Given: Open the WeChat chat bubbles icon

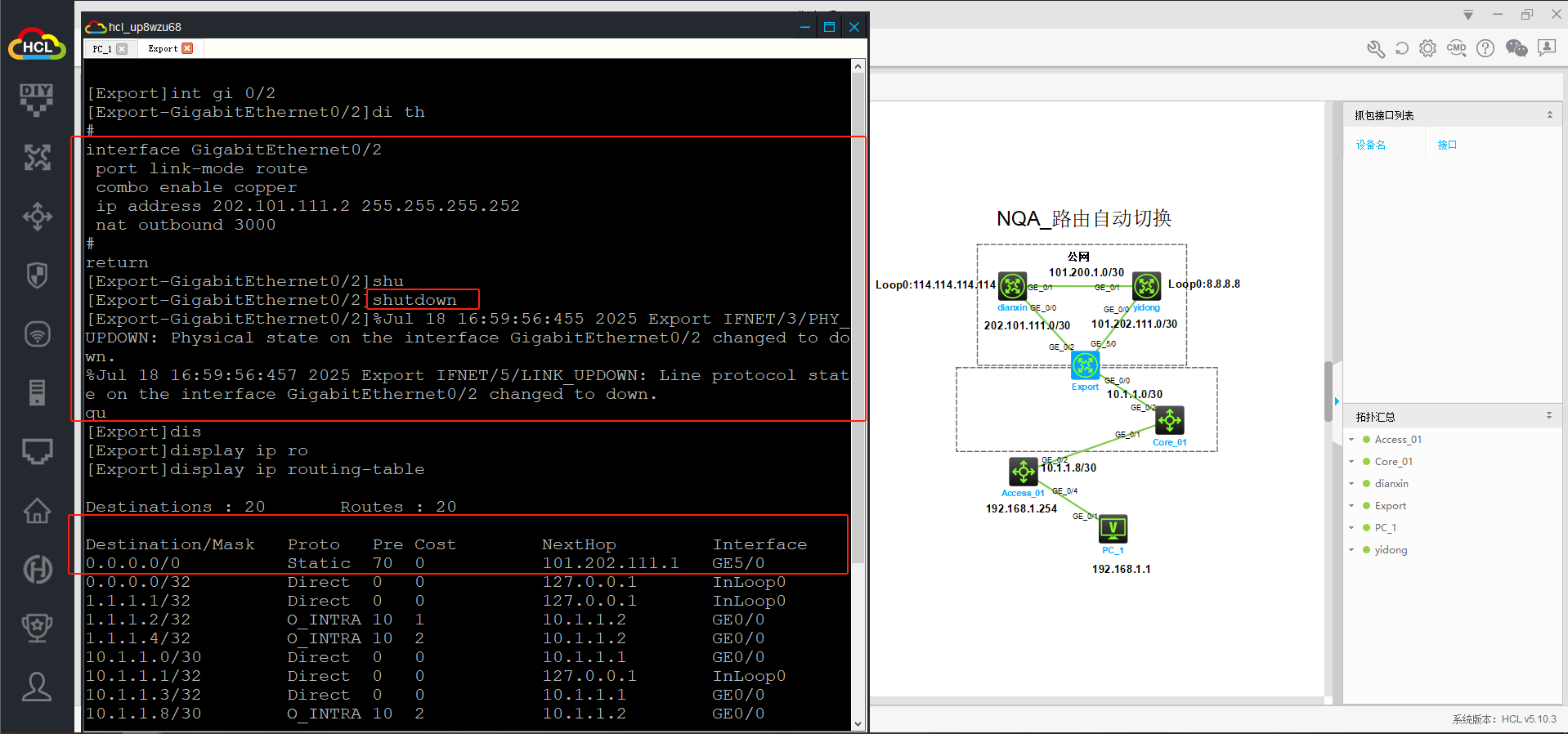Looking at the screenshot, I should [1516, 48].
